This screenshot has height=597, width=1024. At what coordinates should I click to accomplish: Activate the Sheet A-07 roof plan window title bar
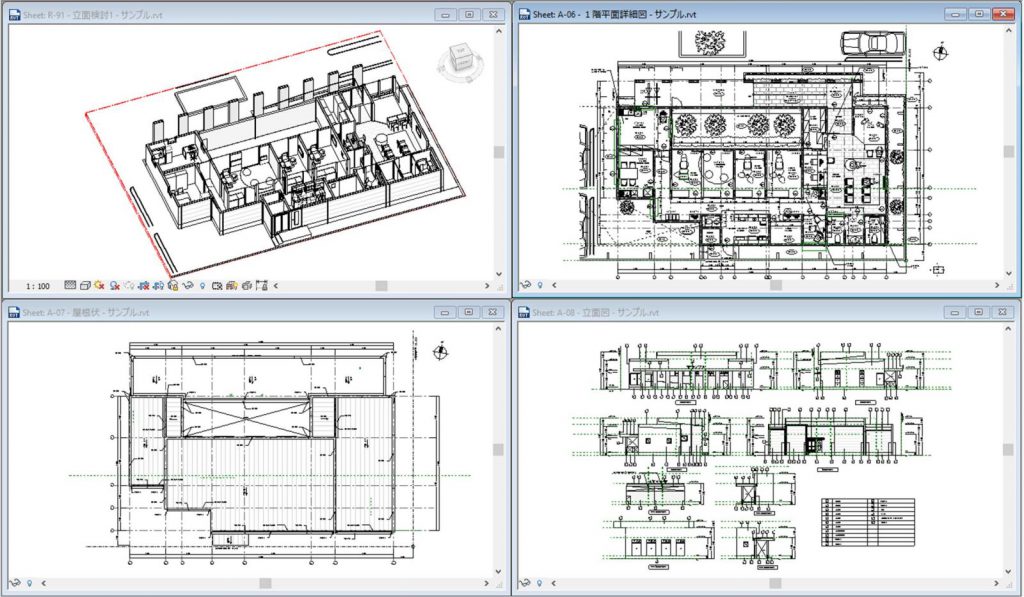coord(200,312)
